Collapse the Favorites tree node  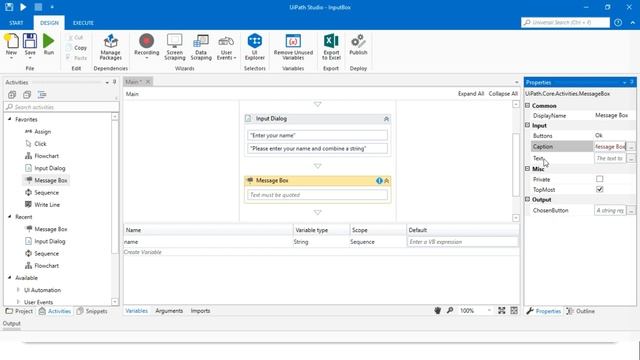tap(10, 119)
